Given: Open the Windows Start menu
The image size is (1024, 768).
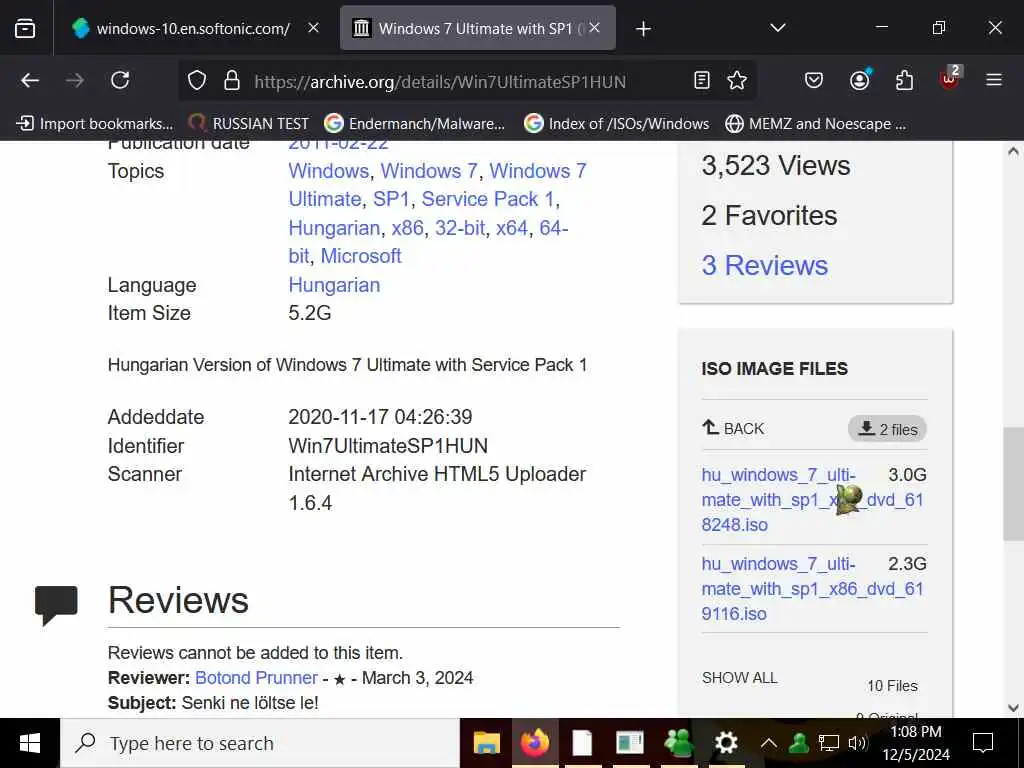Looking at the screenshot, I should [x=29, y=743].
